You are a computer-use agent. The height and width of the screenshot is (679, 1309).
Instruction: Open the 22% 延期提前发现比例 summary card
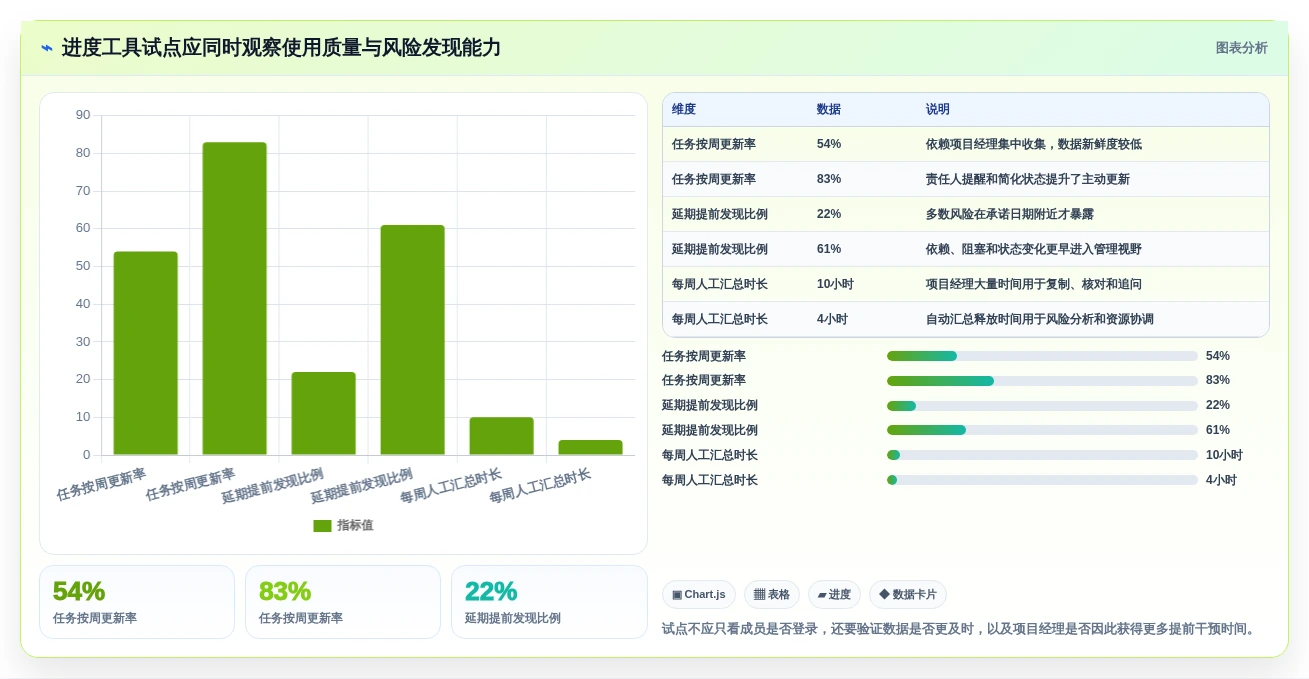click(549, 602)
